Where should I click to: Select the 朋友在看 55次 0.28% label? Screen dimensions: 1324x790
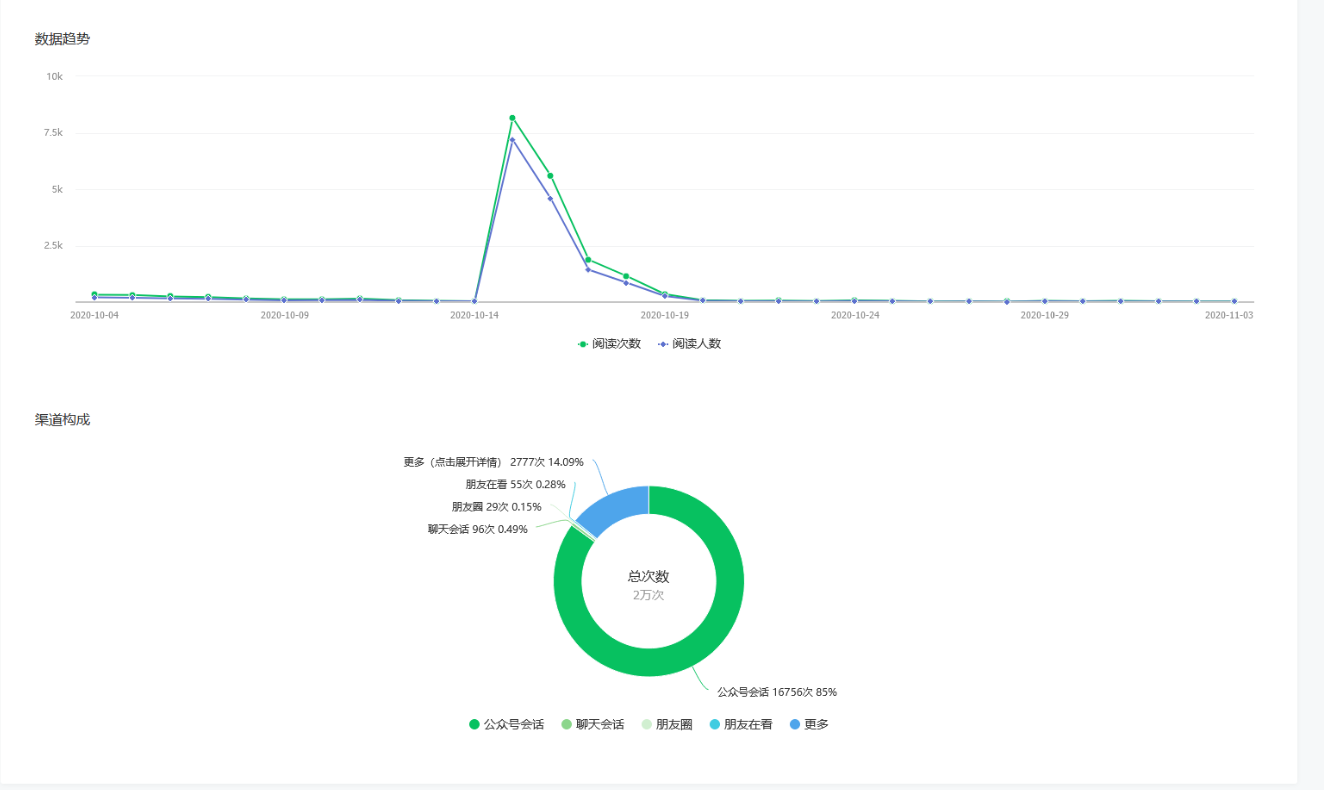point(515,484)
